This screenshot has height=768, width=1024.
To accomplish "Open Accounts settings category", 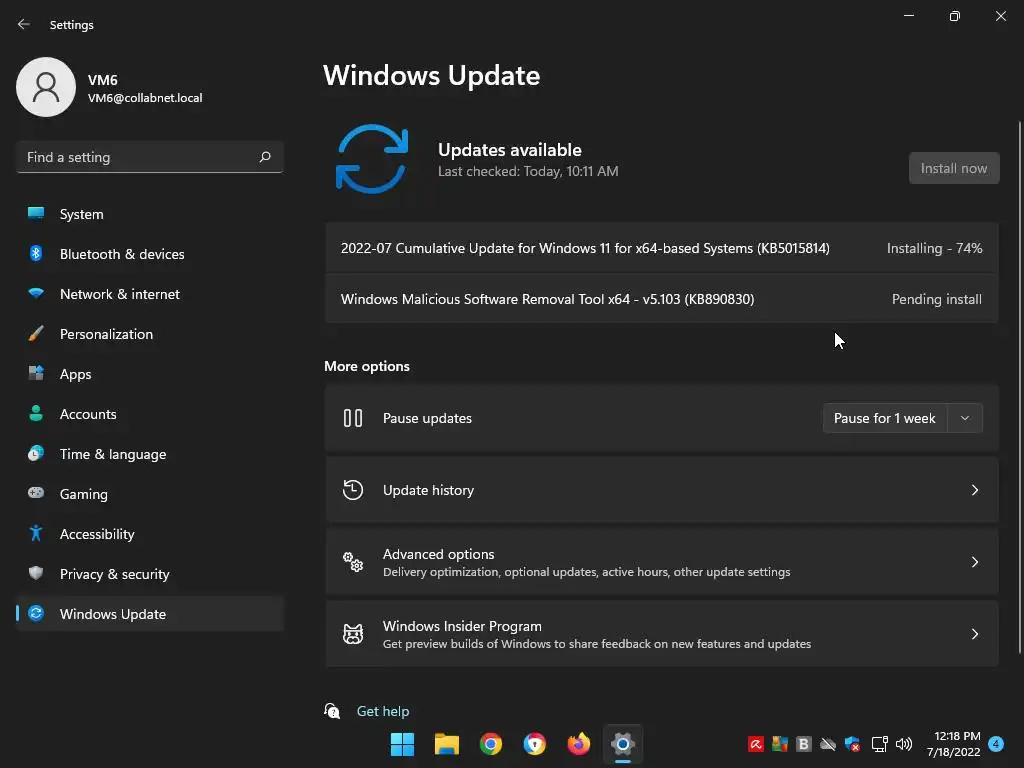I will tap(150, 414).
